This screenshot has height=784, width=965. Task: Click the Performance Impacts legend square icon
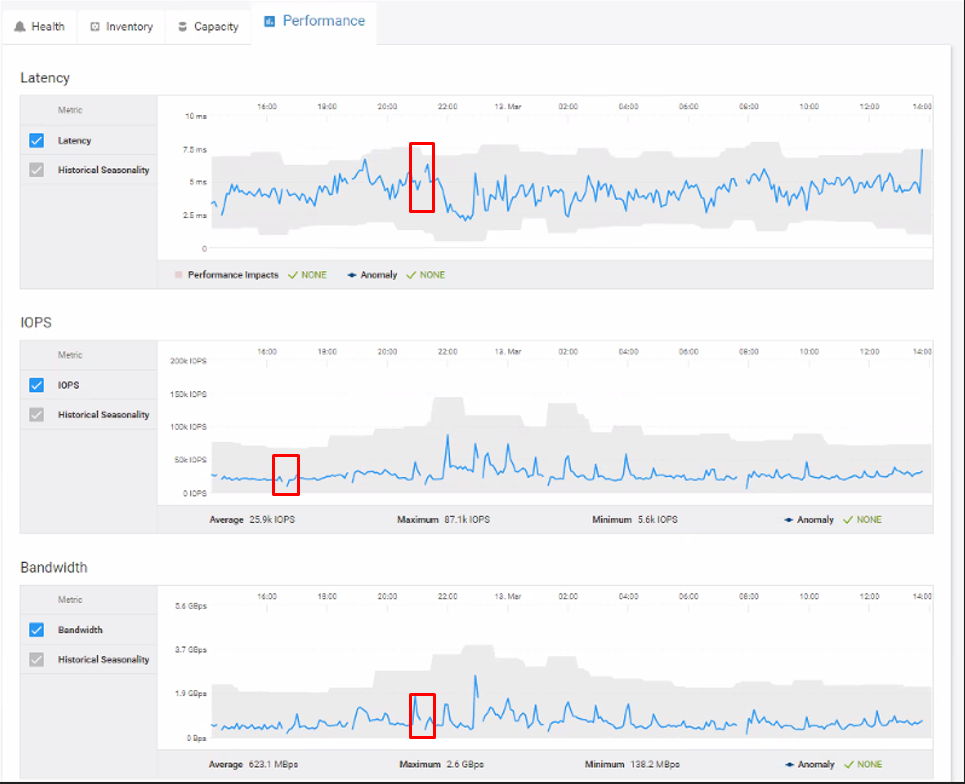(x=179, y=274)
